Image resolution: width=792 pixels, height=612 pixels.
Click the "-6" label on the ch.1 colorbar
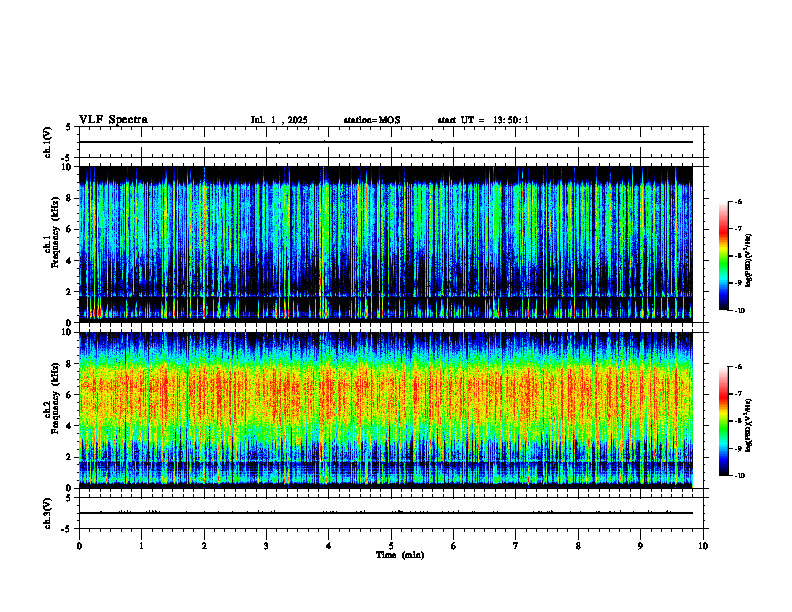(738, 202)
